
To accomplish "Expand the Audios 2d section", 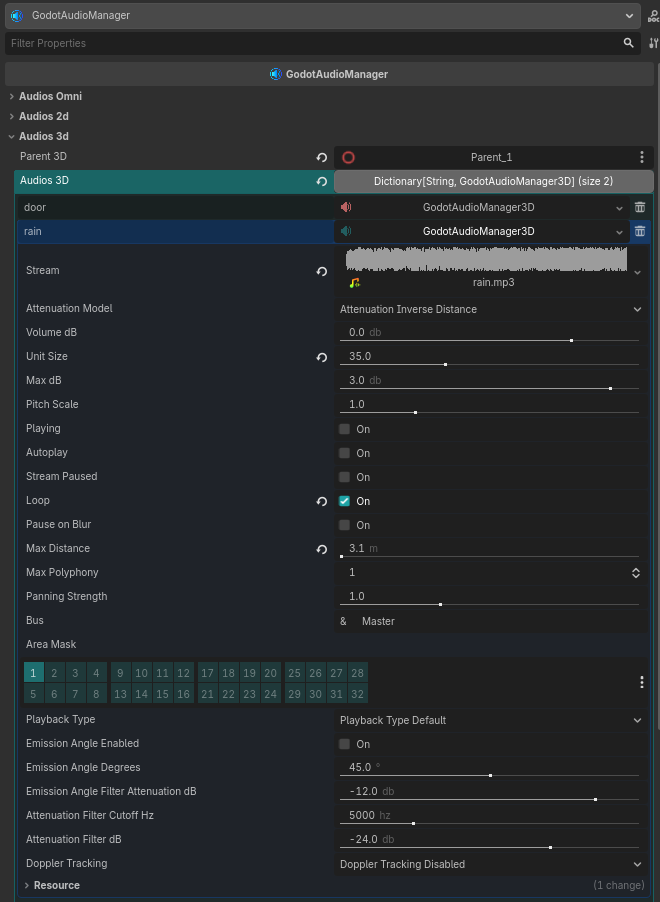I will pyautogui.click(x=12, y=116).
